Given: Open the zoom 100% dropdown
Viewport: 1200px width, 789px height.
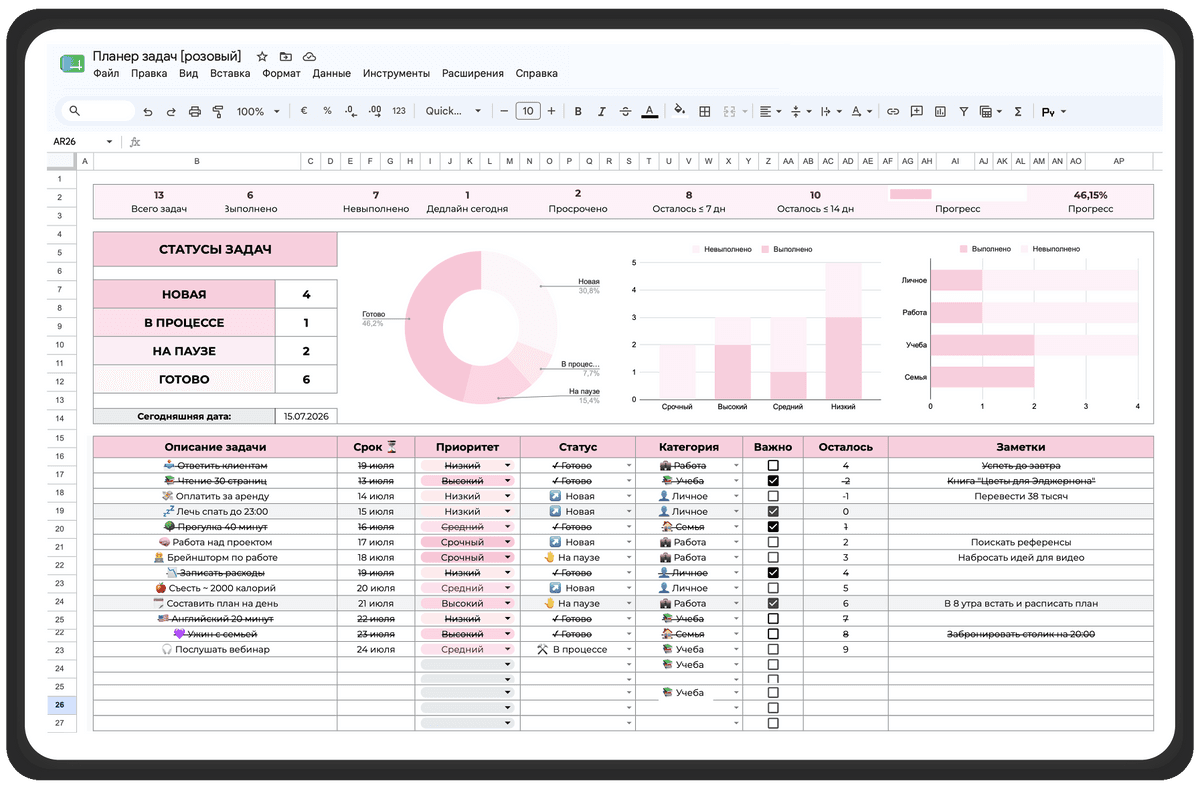Looking at the screenshot, I should coord(258,111).
